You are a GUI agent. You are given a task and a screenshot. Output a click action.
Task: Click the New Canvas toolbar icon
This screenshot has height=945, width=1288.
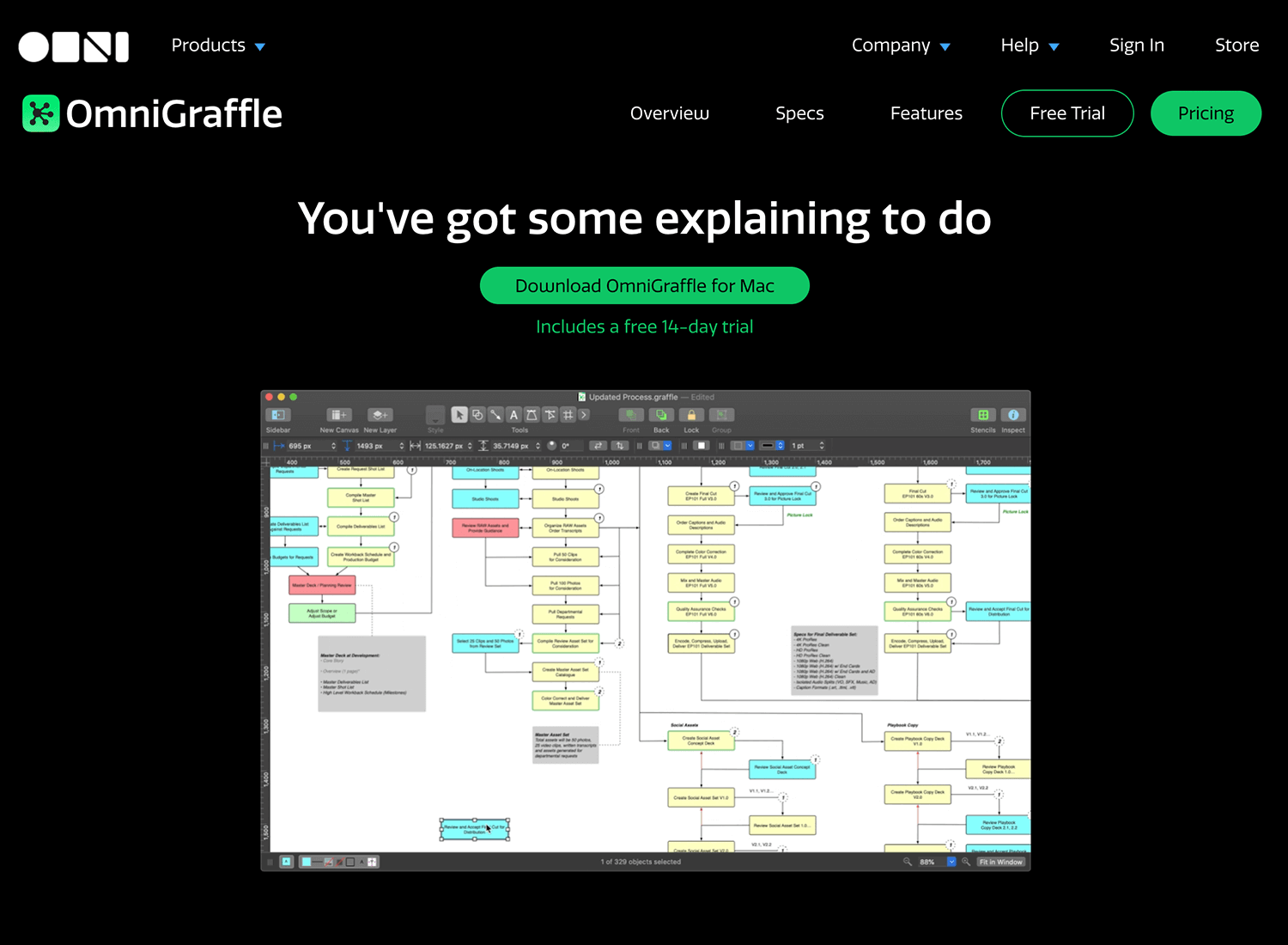(339, 415)
